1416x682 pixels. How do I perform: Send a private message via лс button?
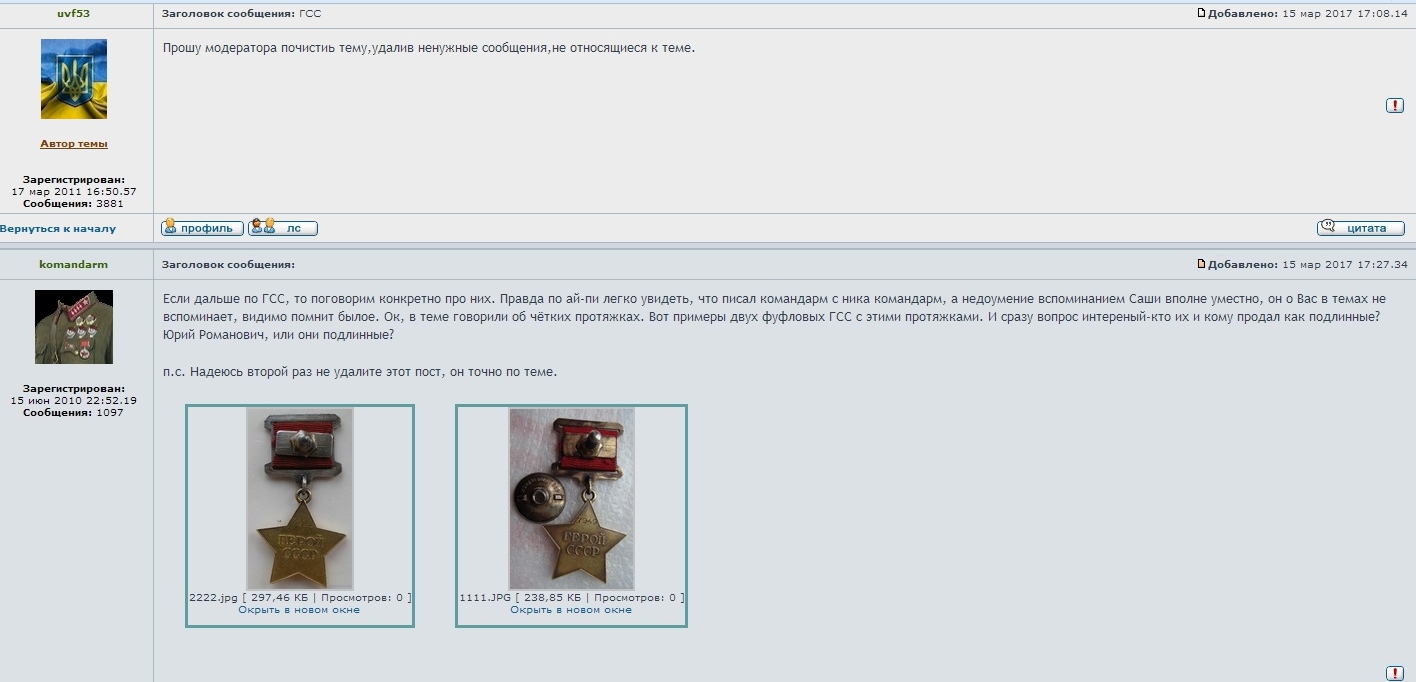[x=283, y=228]
